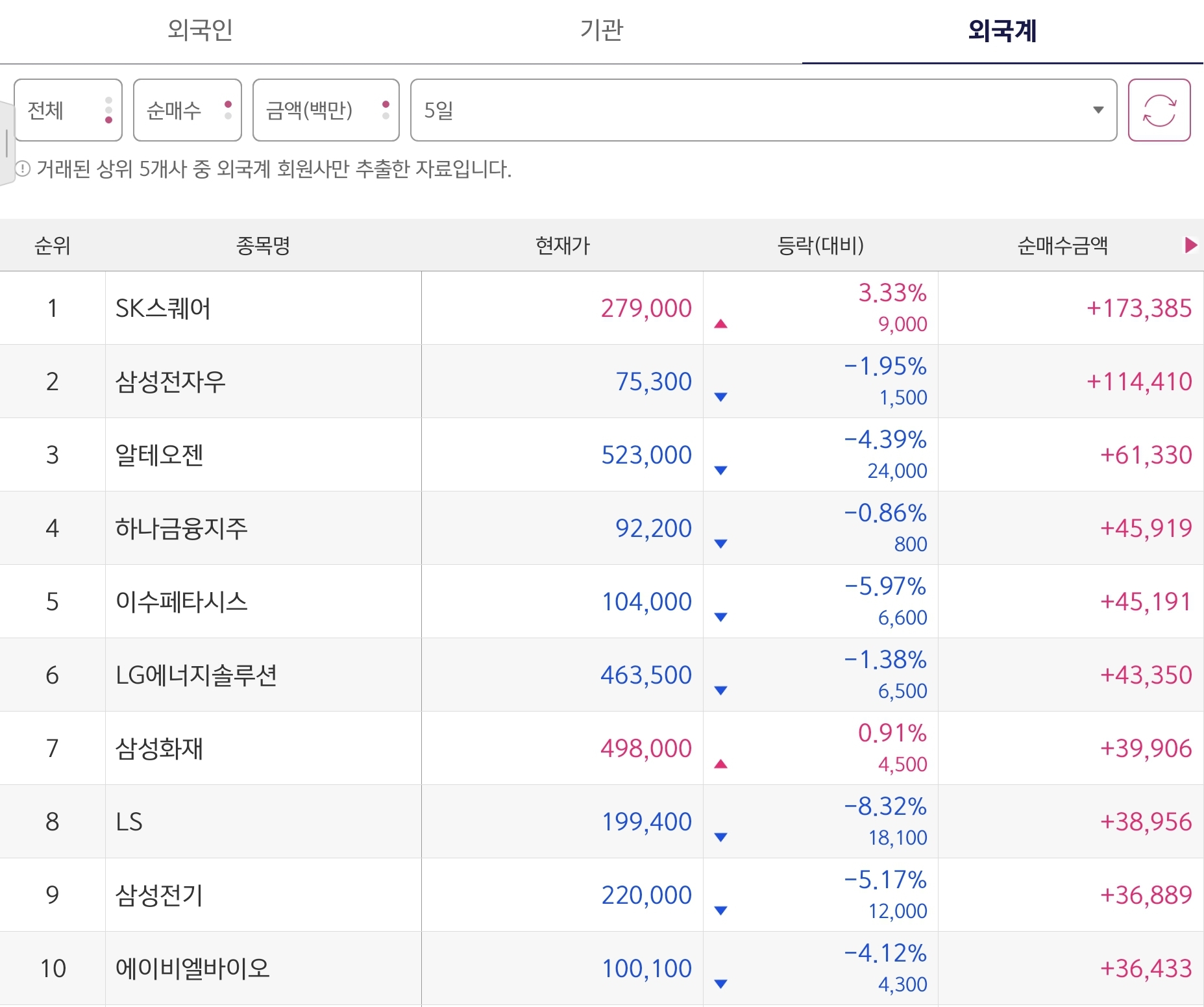This screenshot has height=1007, width=1204.
Task: Click the 279,000 current price
Action: (646, 308)
